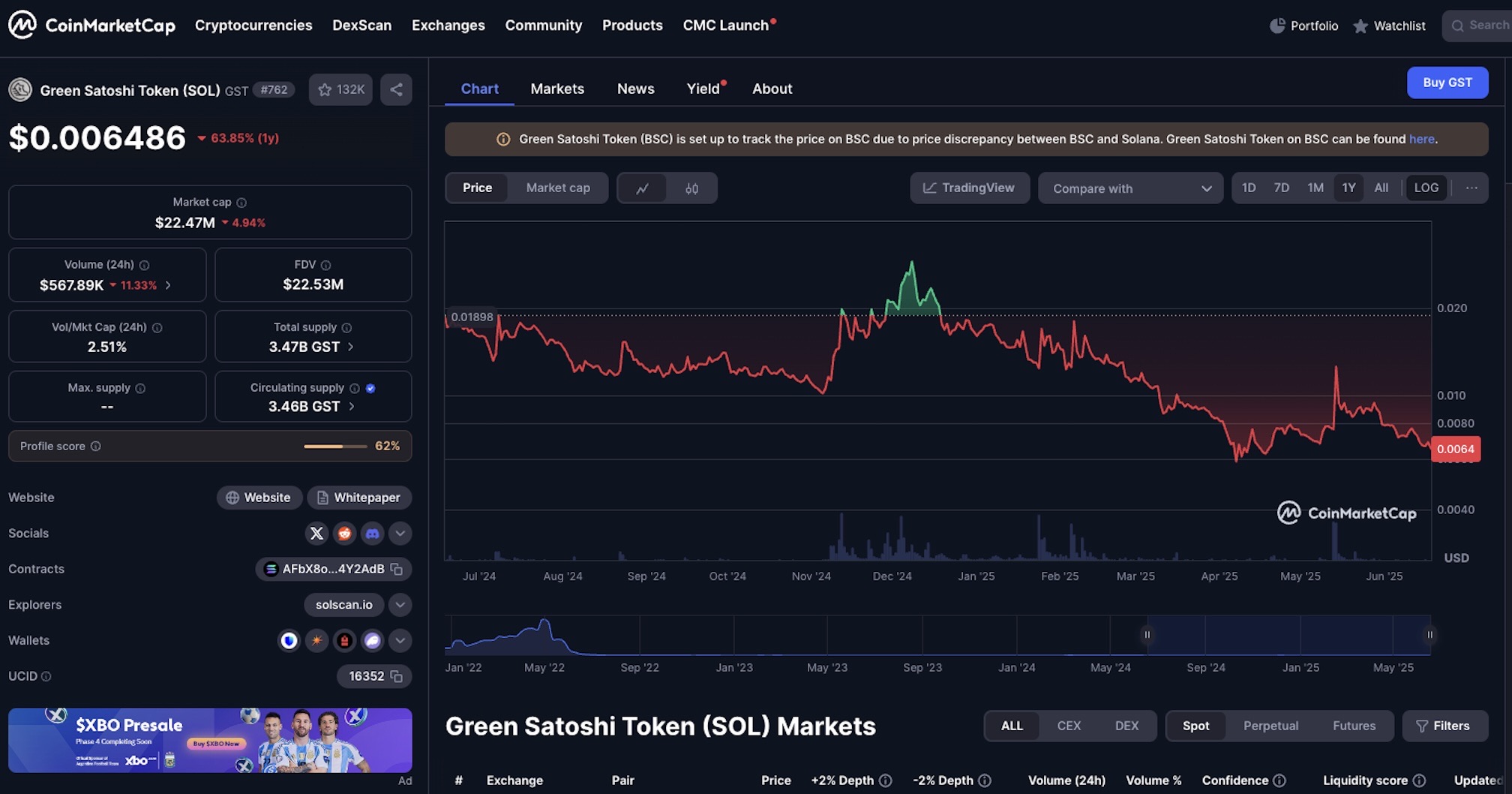Expand Circulating supply 3.46B GST arrow
Screen dimensions: 1512x794
[351, 406]
